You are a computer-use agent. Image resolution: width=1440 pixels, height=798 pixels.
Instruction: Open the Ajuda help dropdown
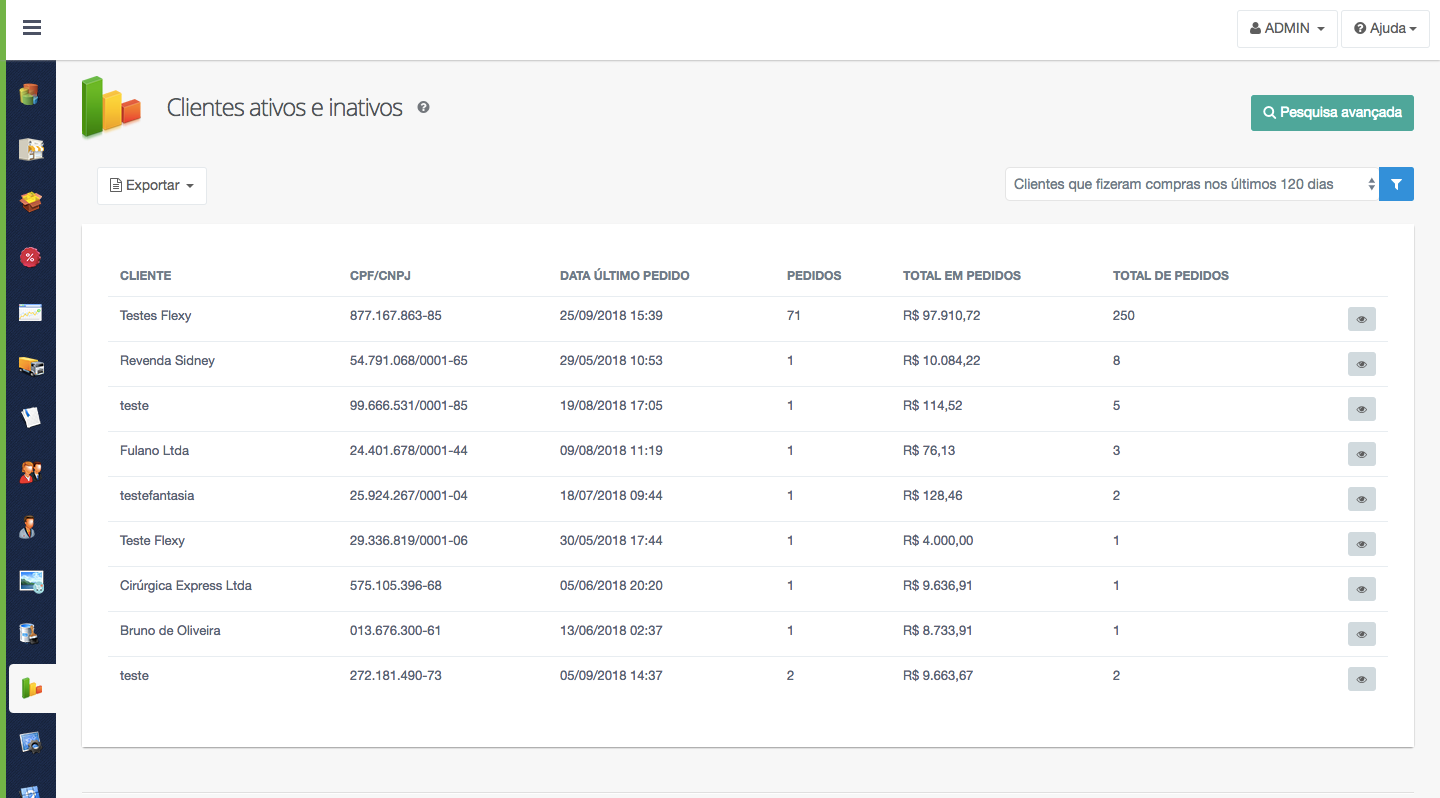click(x=1385, y=29)
